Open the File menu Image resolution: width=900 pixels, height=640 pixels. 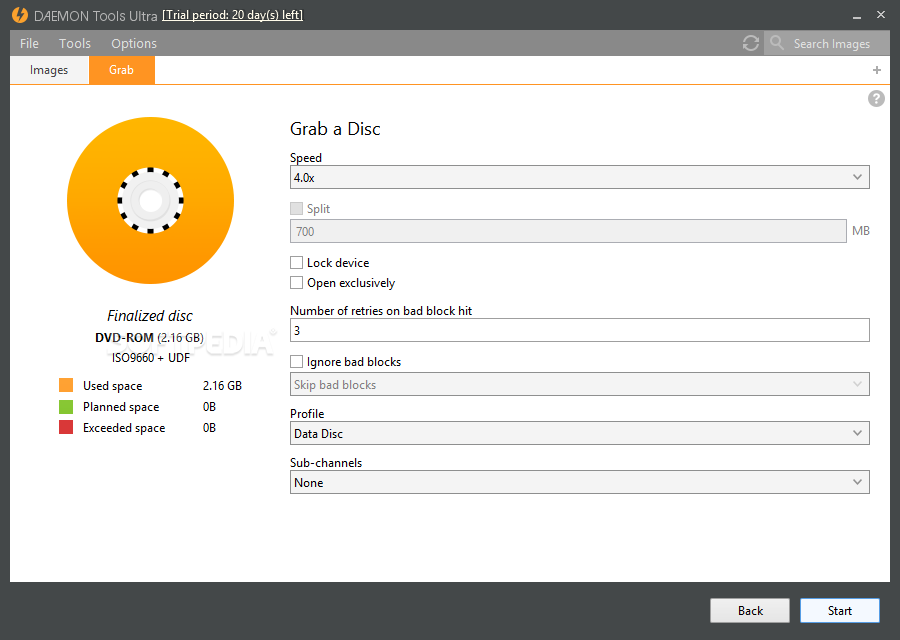29,44
